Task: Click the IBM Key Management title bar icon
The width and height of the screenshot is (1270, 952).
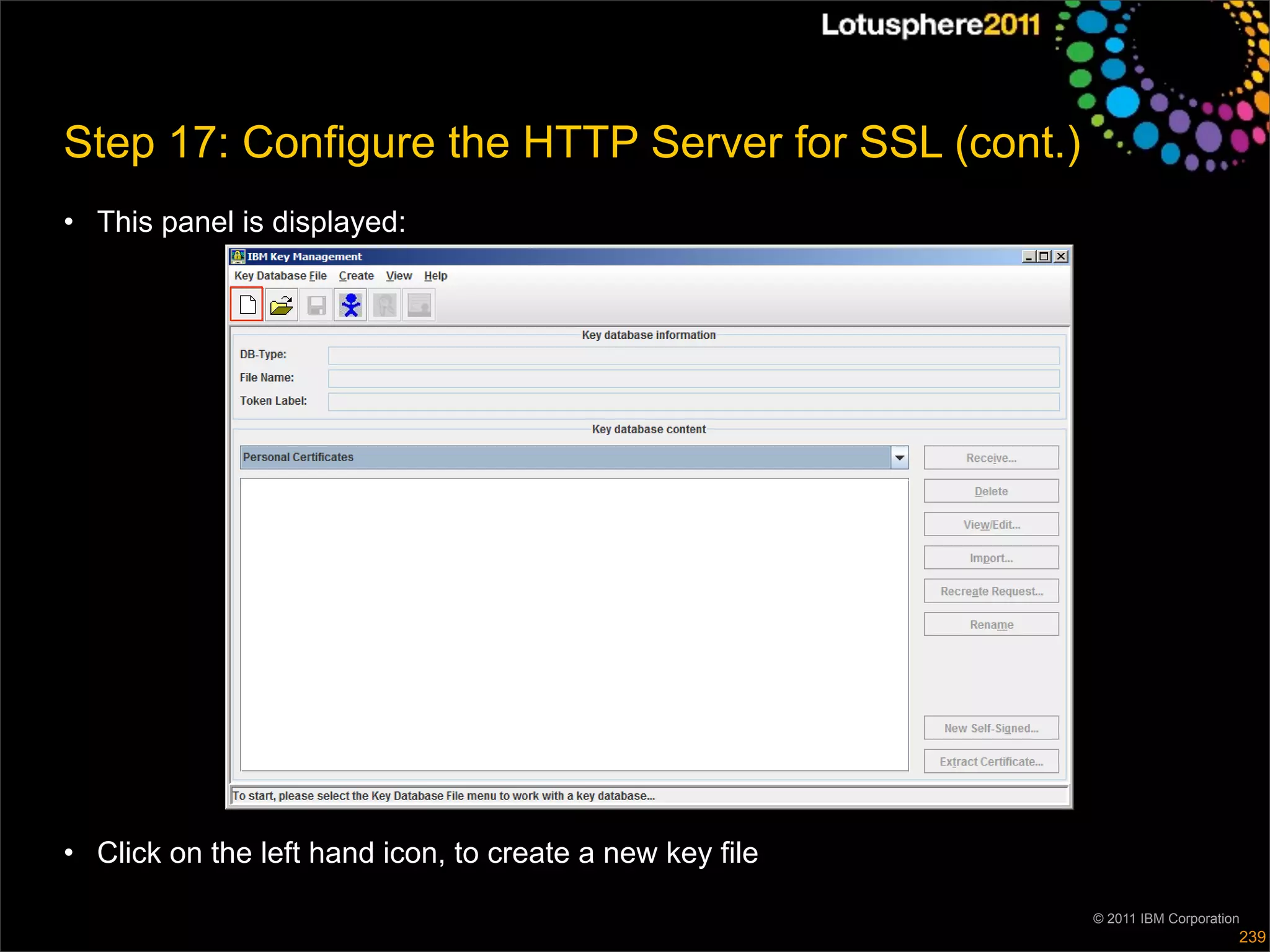Action: (x=238, y=256)
